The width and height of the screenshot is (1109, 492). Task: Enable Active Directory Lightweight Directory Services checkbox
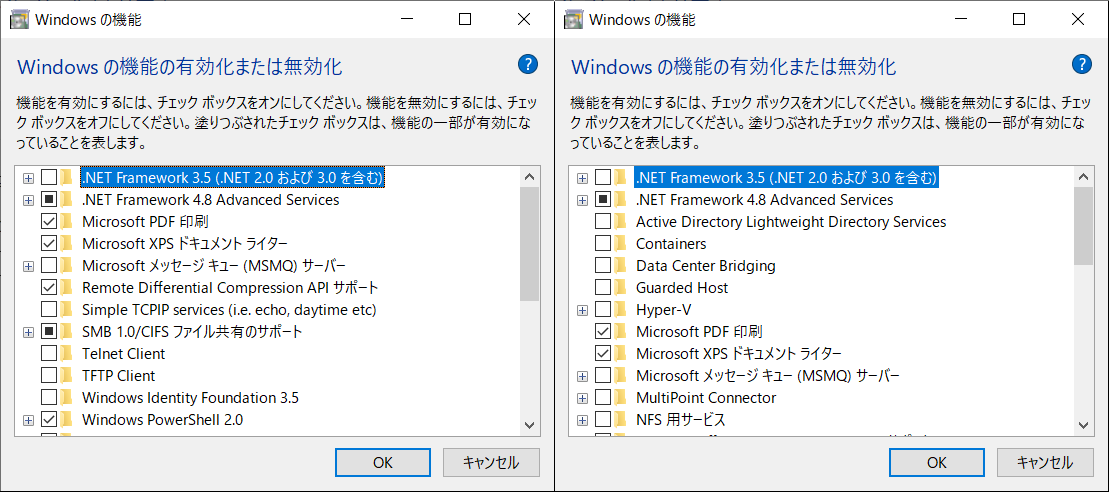(x=603, y=222)
